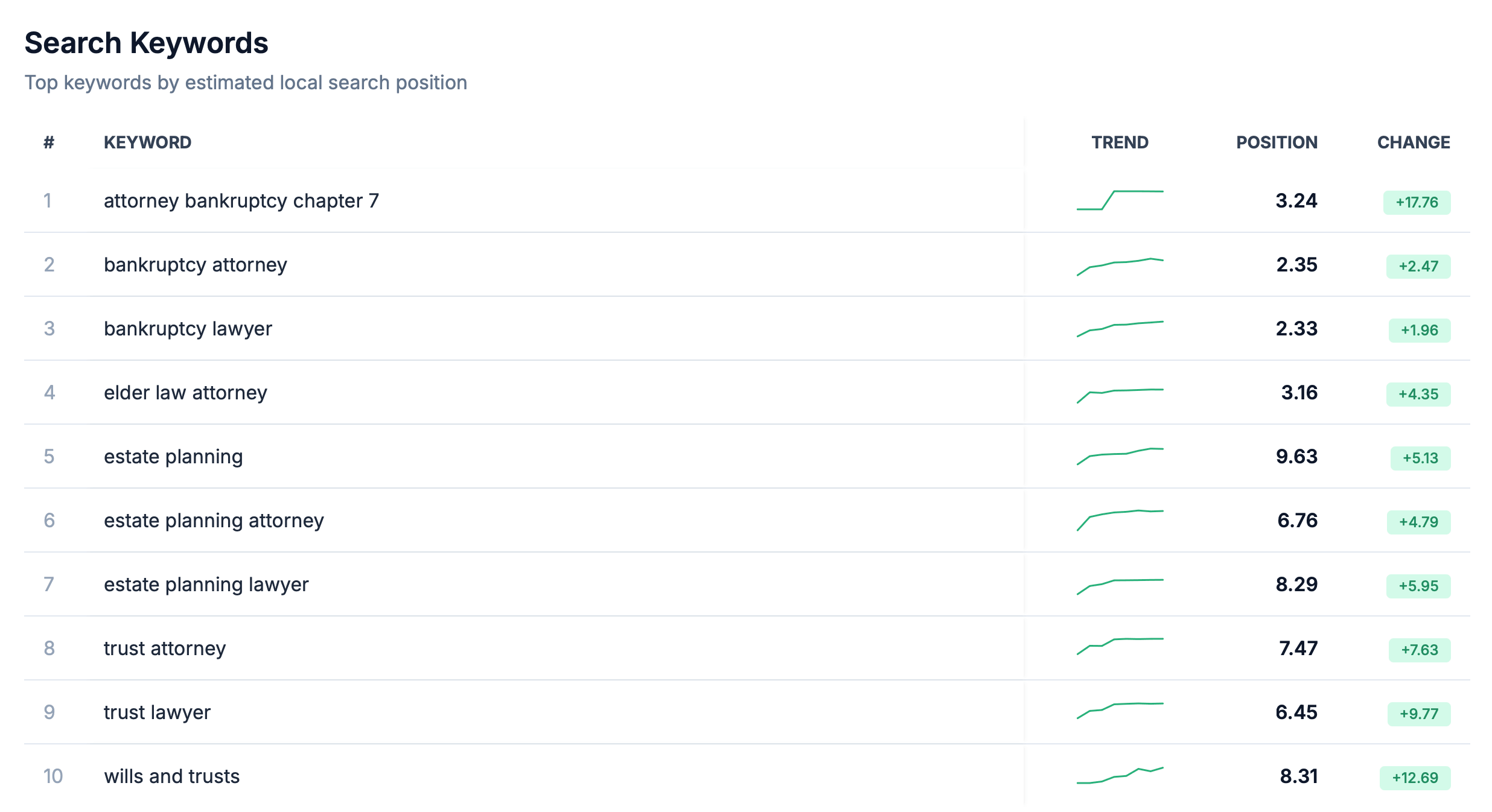Select keyword 'attorney bankruptcy chapter 7'
This screenshot has height=812, width=1492.
tap(241, 200)
